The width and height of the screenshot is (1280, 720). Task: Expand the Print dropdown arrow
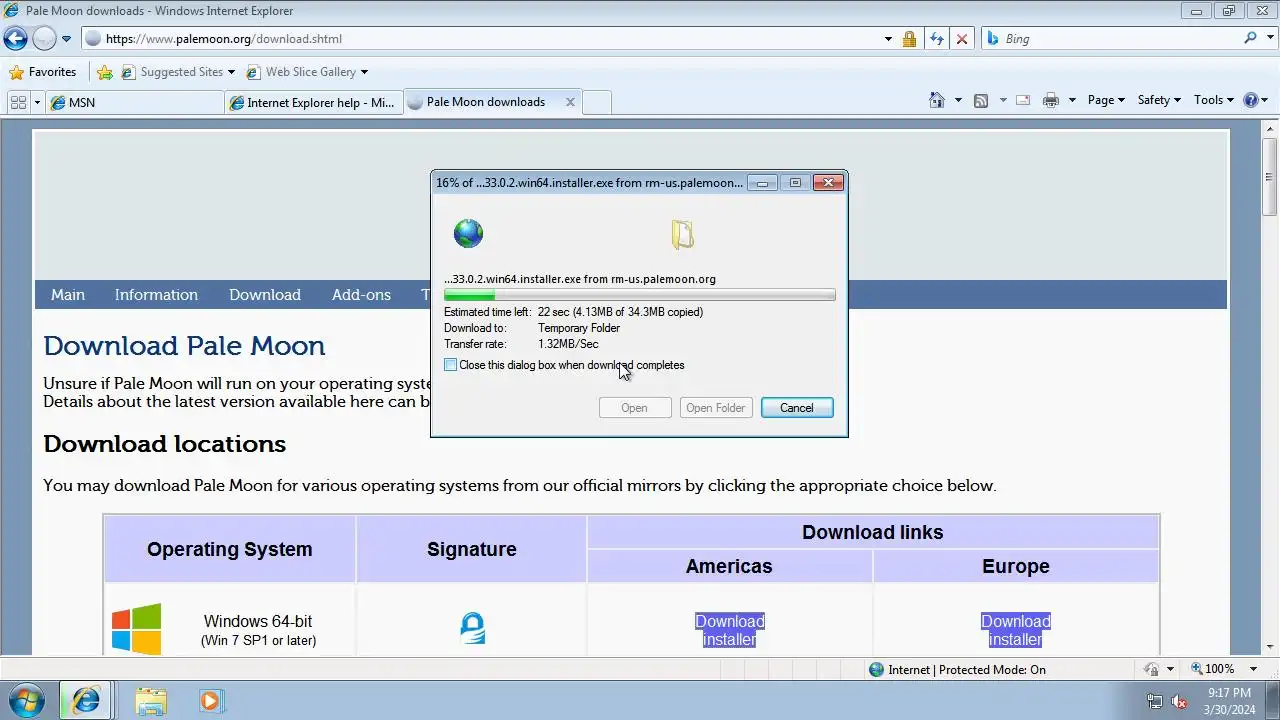coord(1072,100)
